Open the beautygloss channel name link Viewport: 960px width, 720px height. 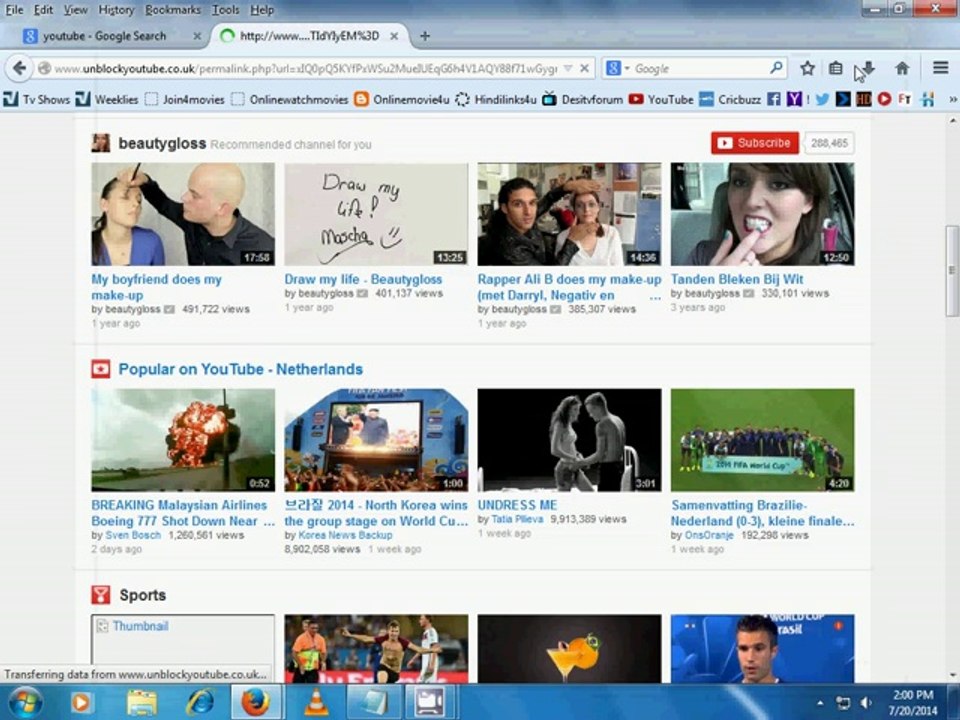pos(162,143)
